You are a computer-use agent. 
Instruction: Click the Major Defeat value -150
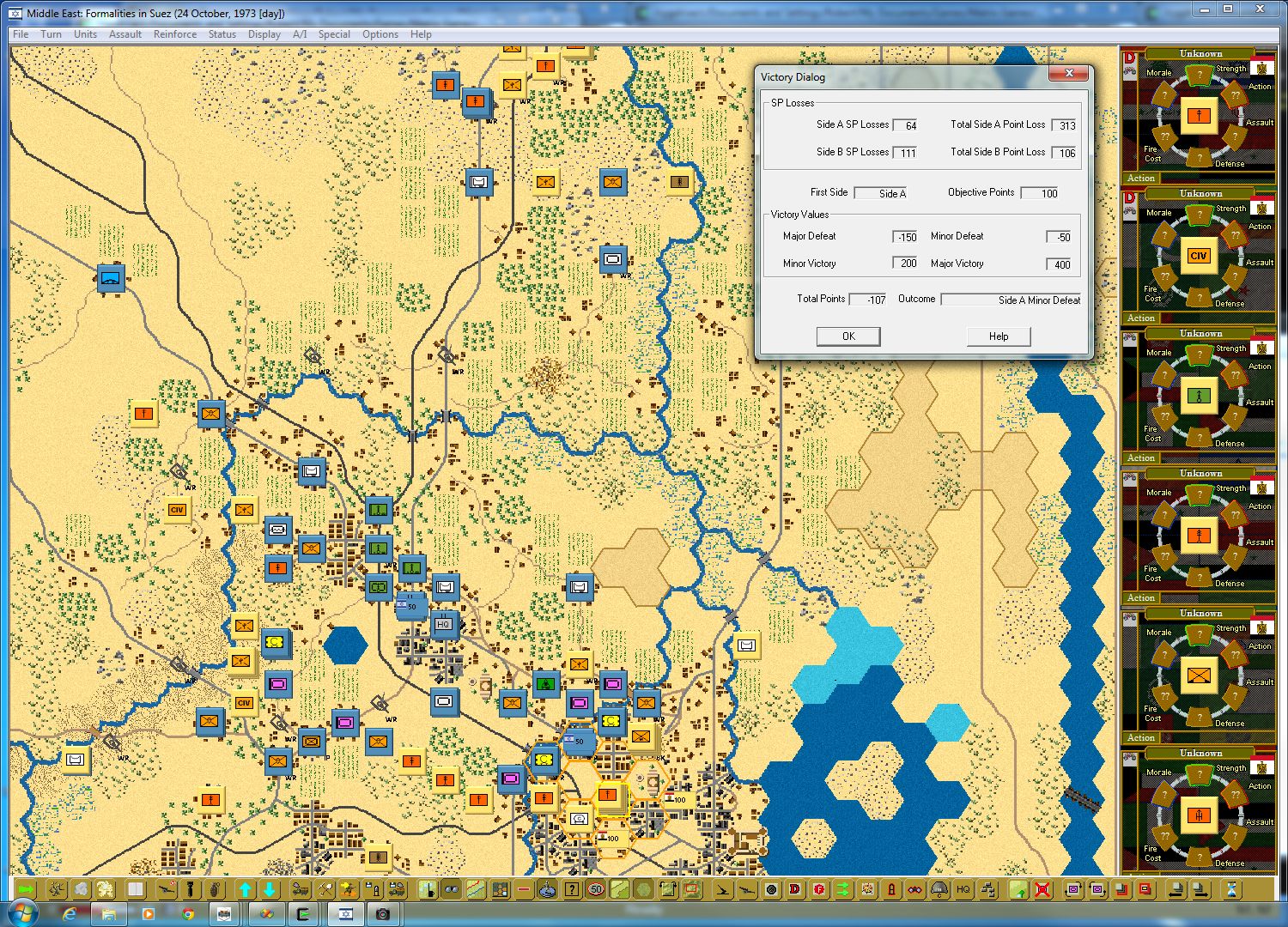(906, 237)
